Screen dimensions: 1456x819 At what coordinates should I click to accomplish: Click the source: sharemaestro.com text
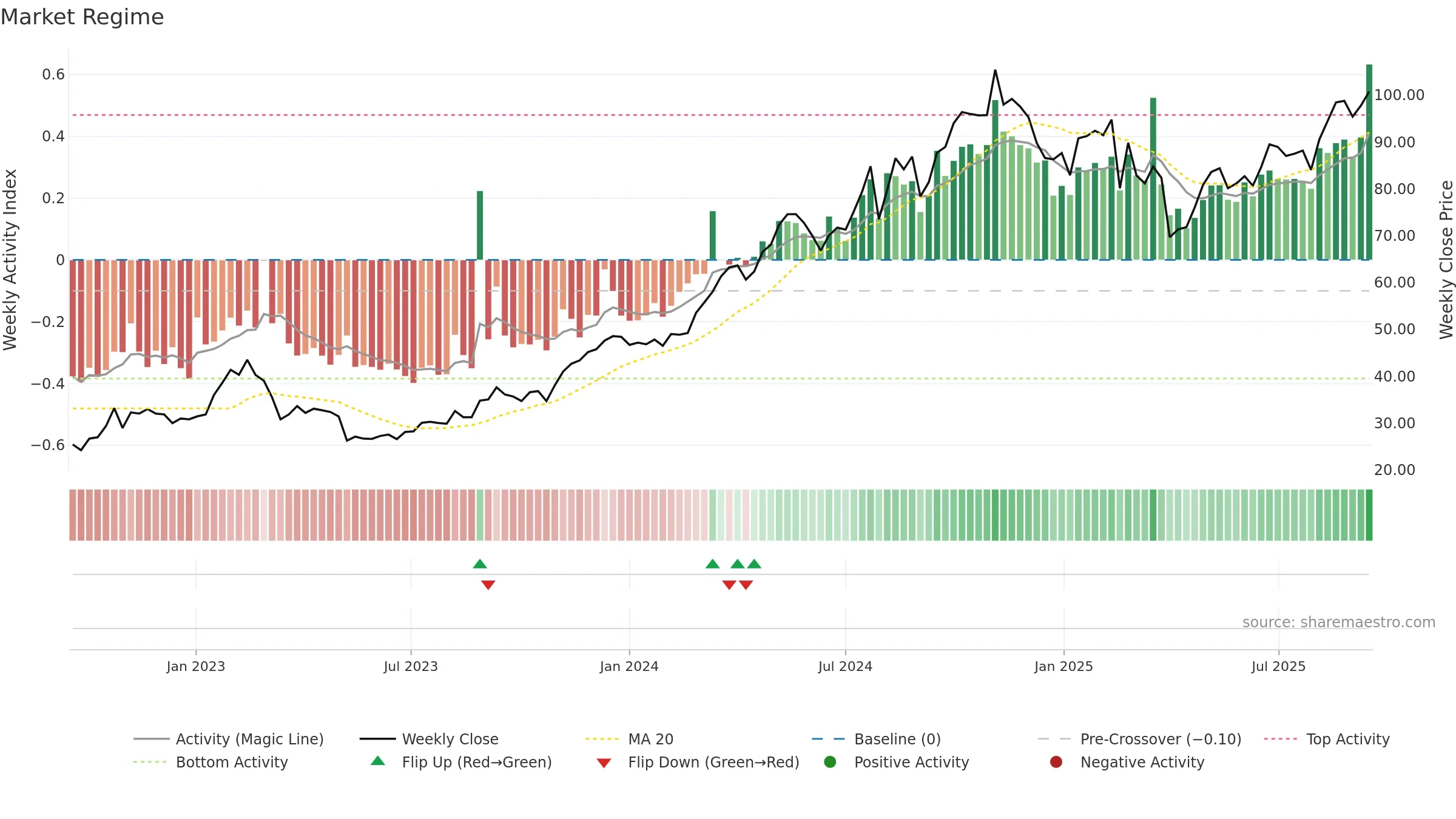(1338, 622)
